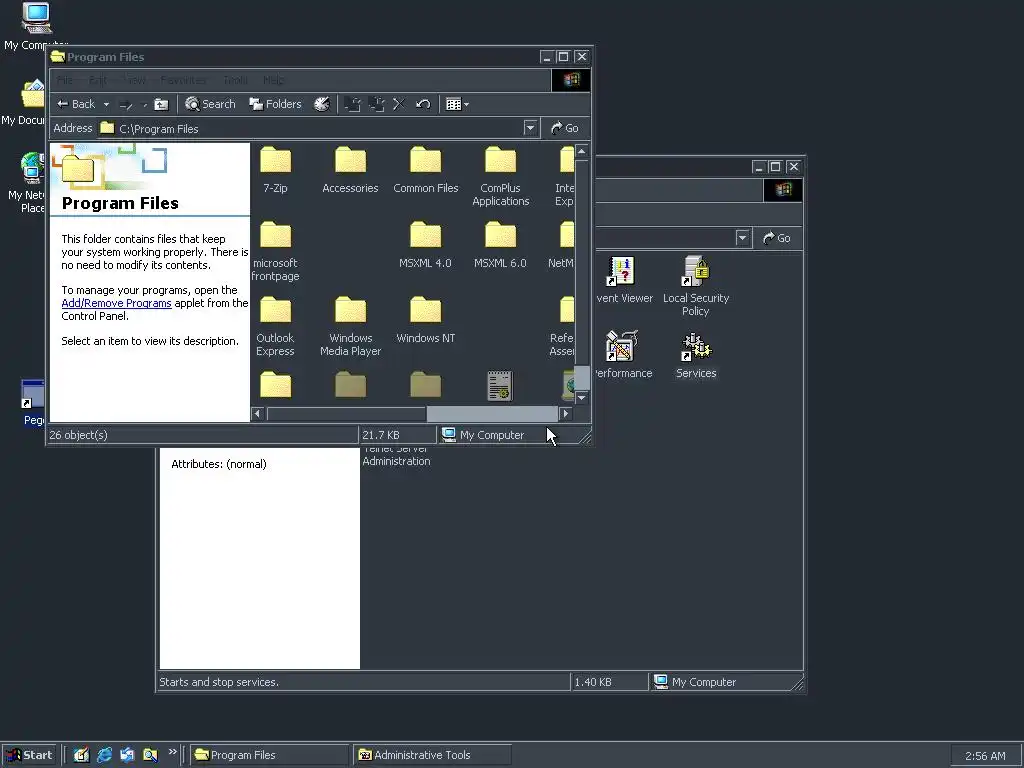Click the '26 object(s)' status bar text
Viewport: 1024px width, 768px height.
[78, 435]
